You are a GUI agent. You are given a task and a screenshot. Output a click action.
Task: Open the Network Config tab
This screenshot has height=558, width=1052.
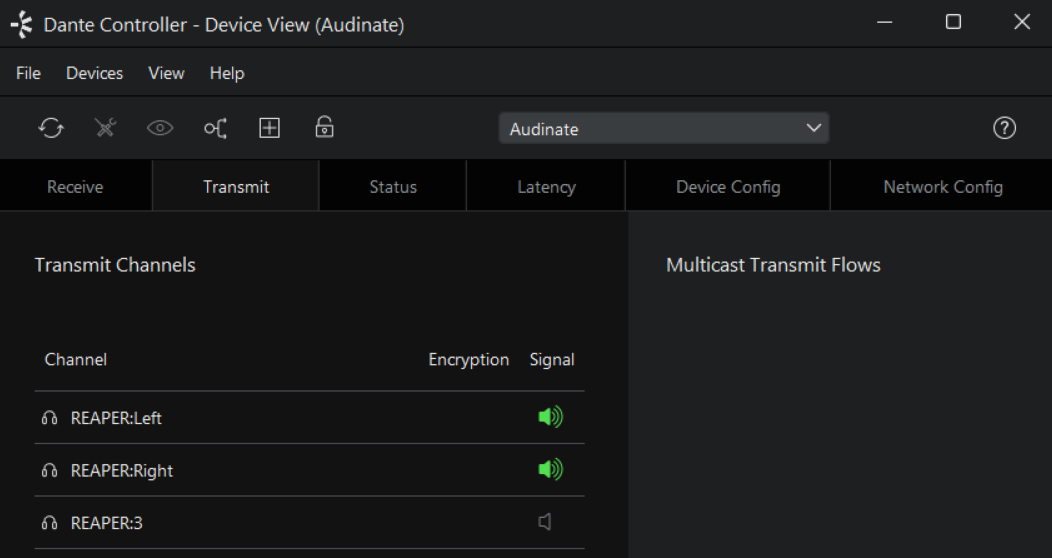click(943, 186)
